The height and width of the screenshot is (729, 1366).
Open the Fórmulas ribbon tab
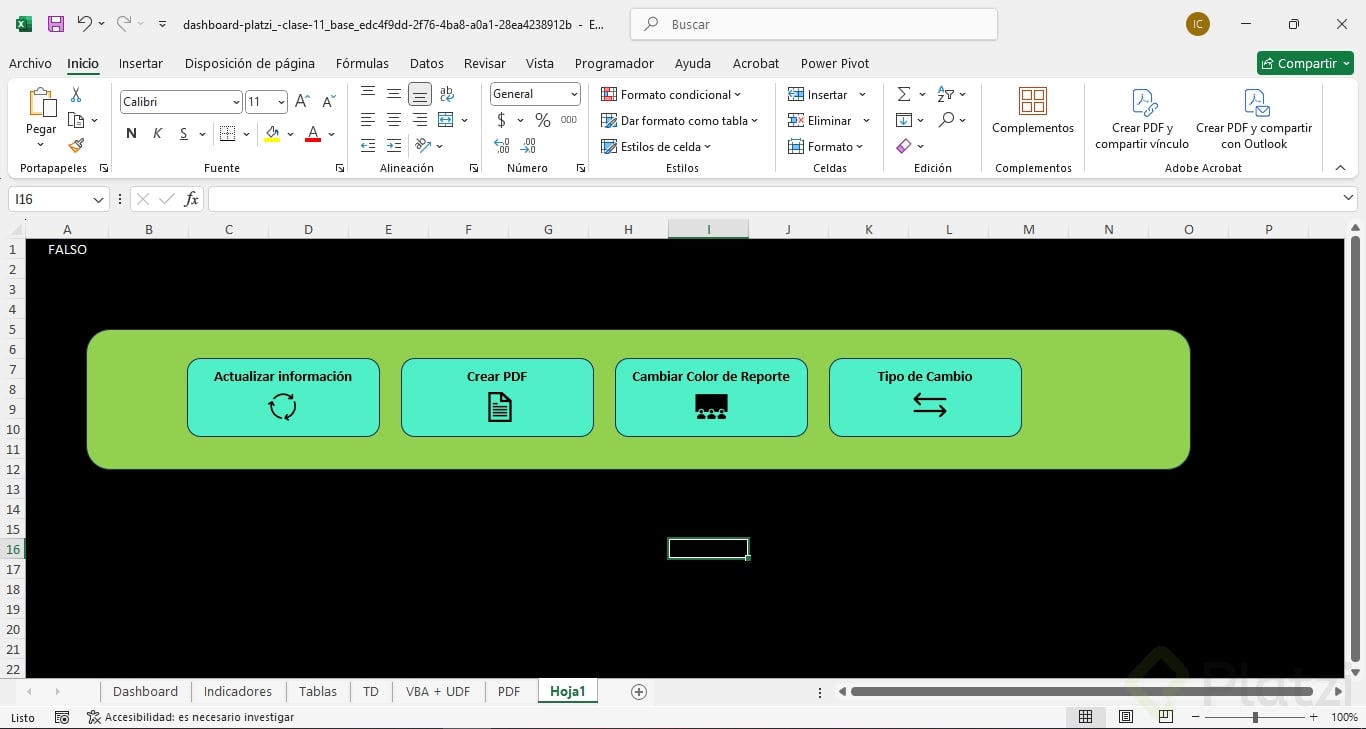pos(362,63)
